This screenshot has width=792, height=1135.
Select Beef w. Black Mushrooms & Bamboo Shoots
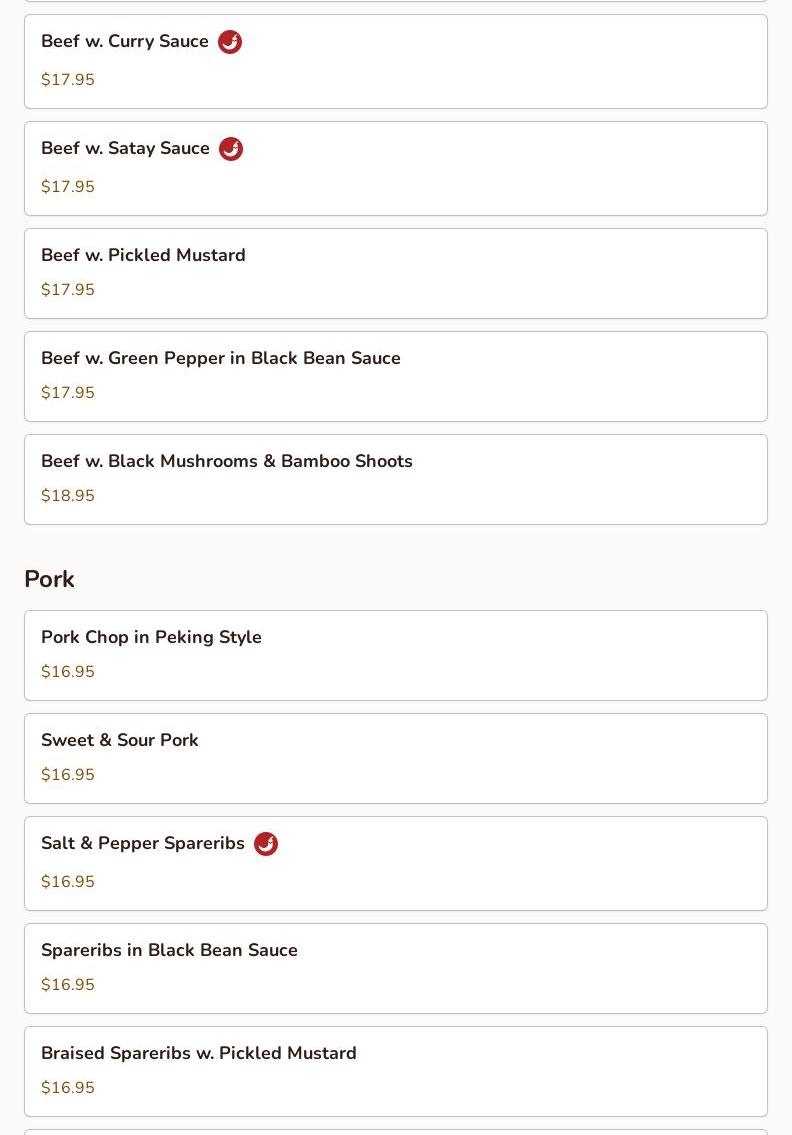pyautogui.click(x=226, y=462)
